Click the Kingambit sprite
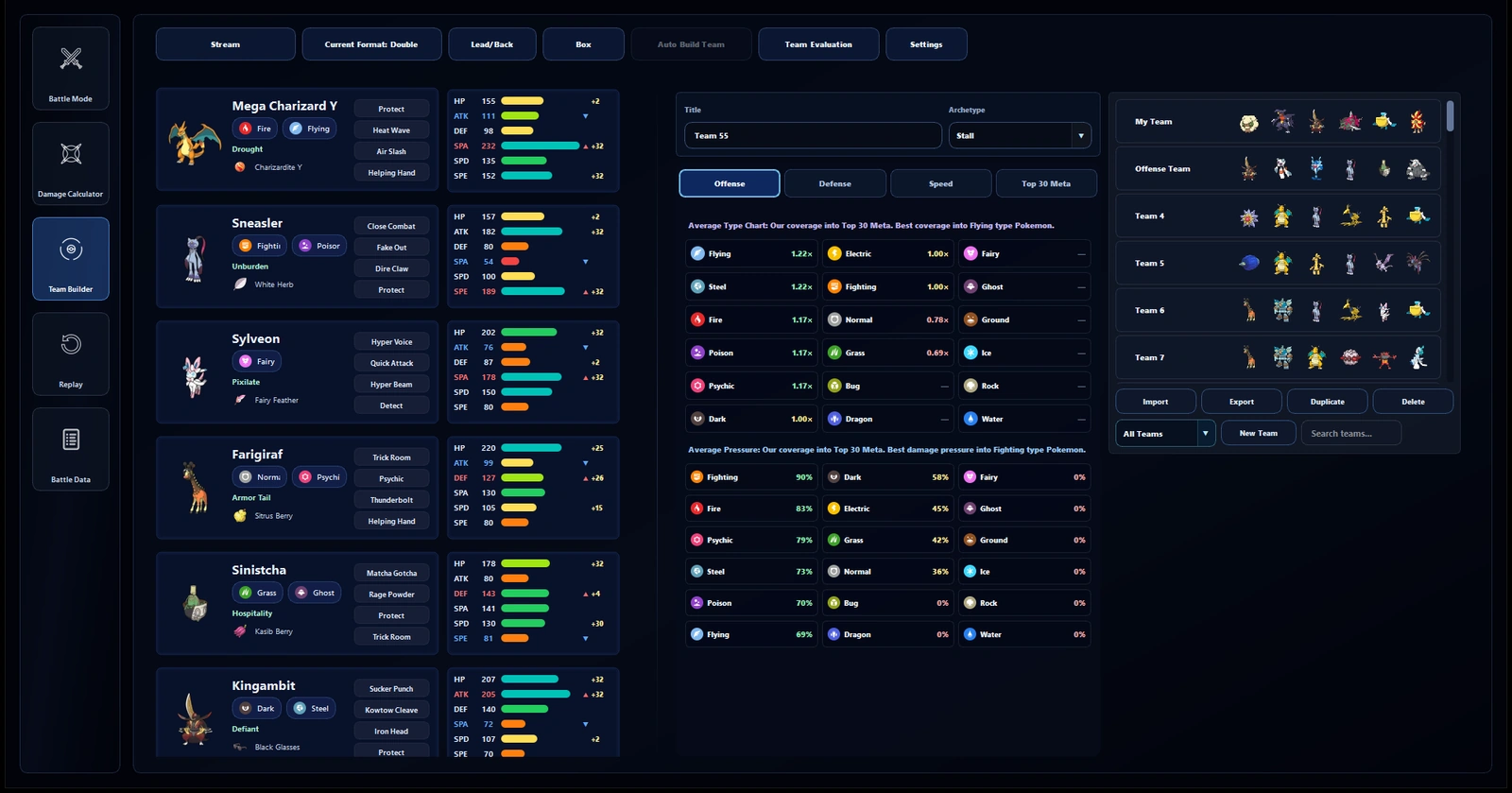This screenshot has width=1512, height=793. [x=195, y=720]
